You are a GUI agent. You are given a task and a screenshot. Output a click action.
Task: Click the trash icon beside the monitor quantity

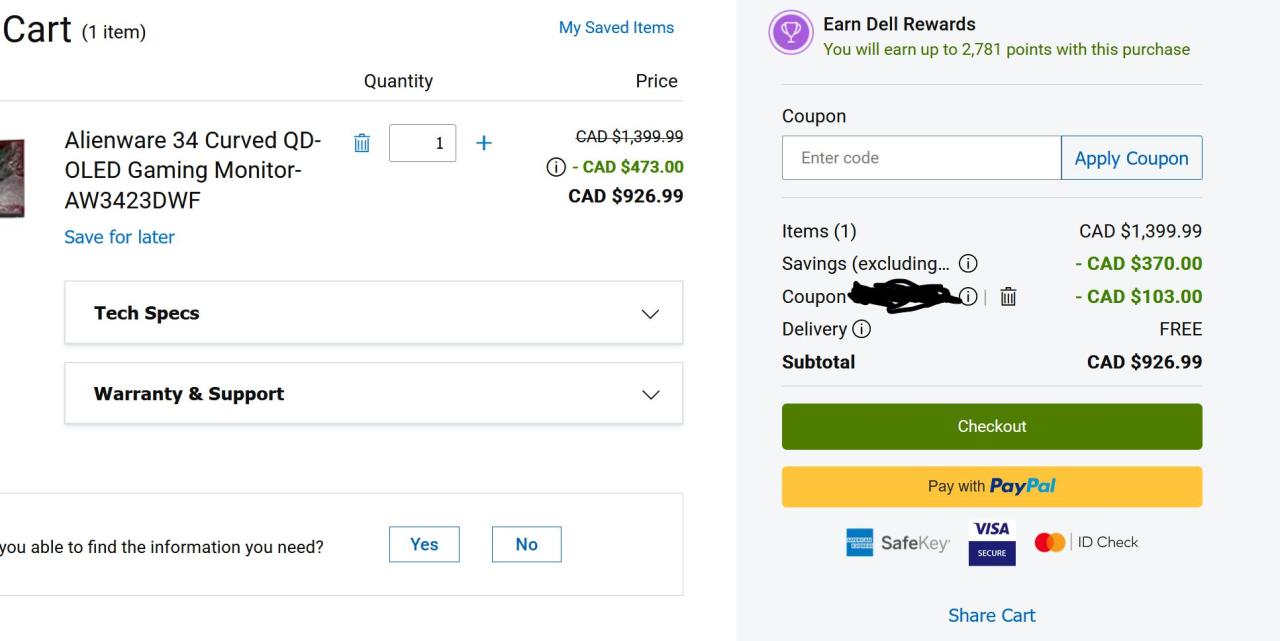tap(362, 143)
